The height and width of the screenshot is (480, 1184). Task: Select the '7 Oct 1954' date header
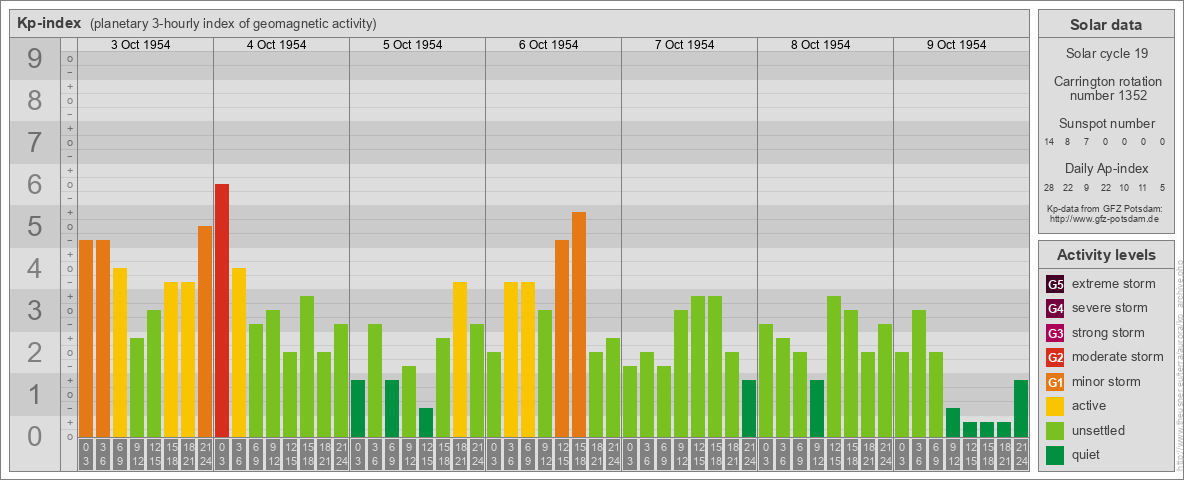(x=685, y=45)
